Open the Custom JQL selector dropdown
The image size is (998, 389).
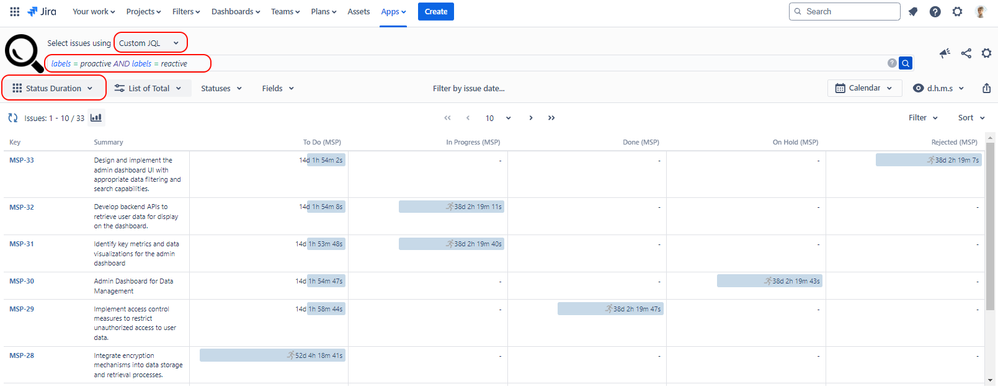pos(150,43)
